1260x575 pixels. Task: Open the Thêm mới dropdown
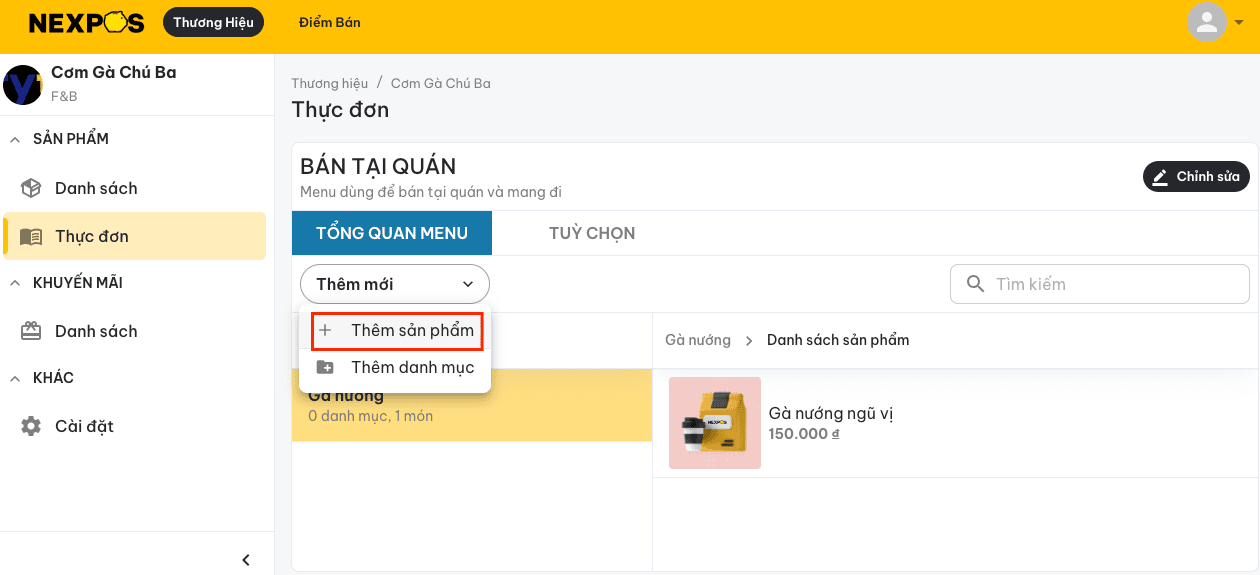tap(395, 284)
